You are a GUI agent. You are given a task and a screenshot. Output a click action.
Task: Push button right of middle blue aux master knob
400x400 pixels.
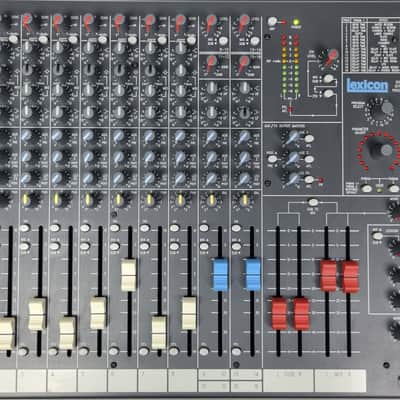click(309, 159)
